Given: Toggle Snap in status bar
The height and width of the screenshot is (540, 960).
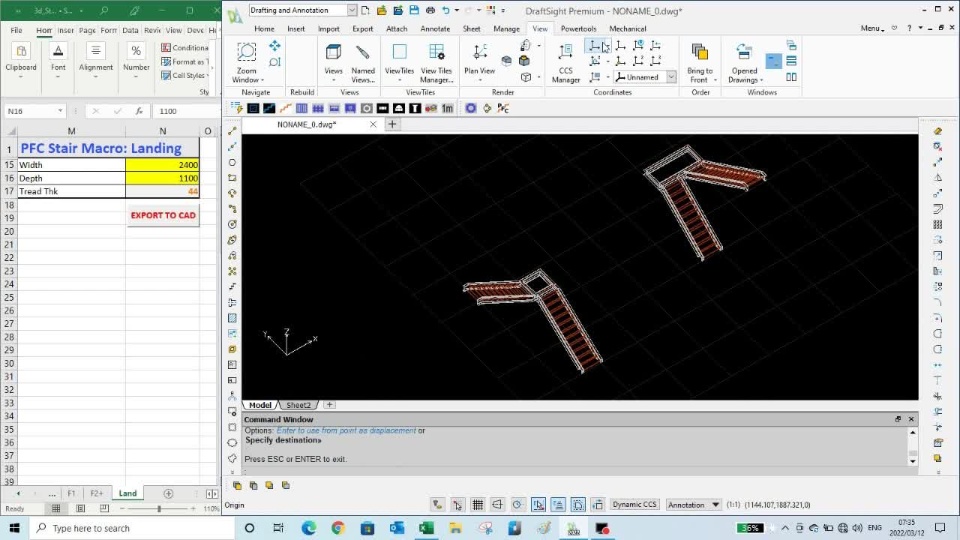Looking at the screenshot, I should coord(457,504).
